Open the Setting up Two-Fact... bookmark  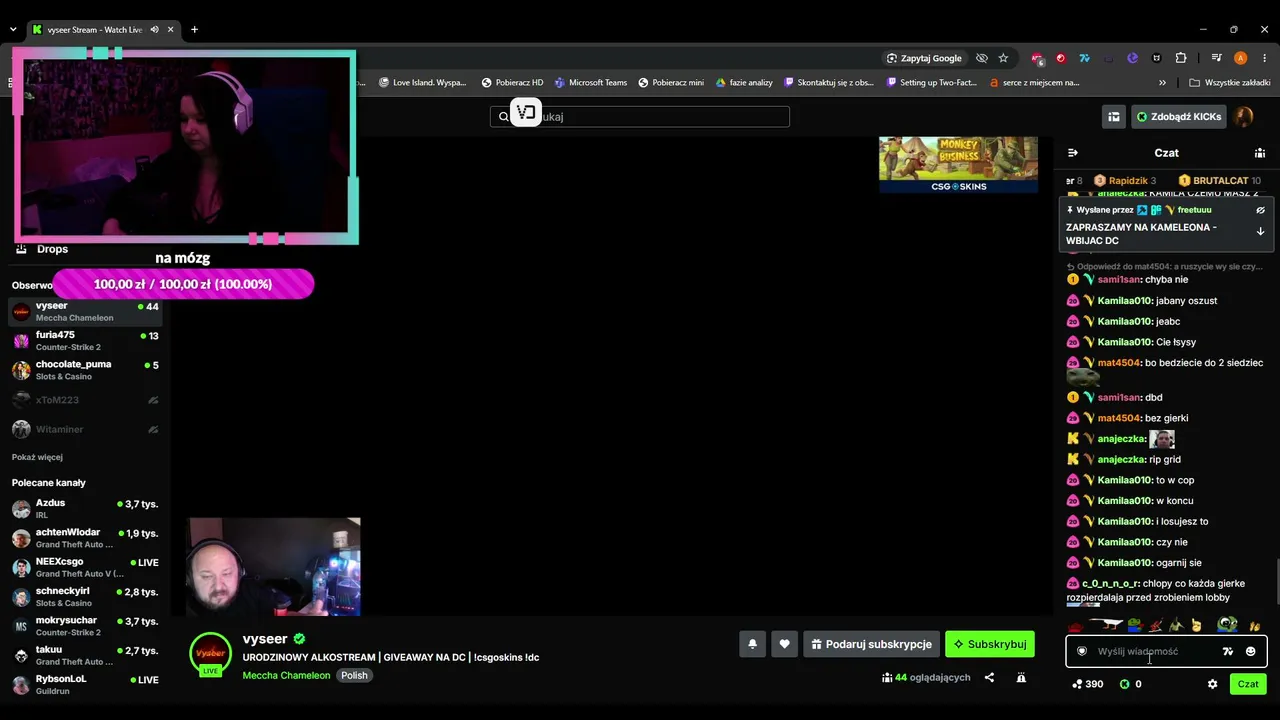[x=930, y=82]
